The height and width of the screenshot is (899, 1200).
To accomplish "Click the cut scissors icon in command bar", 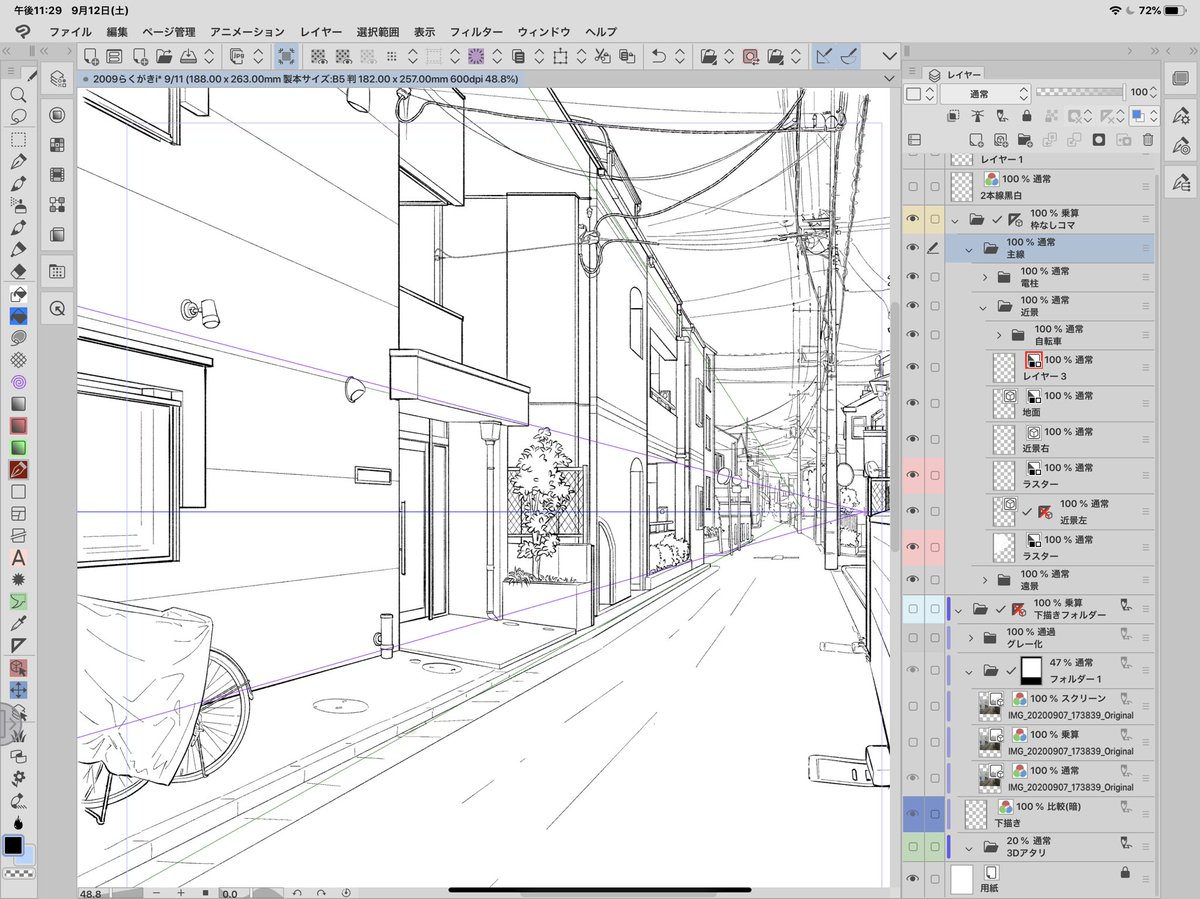I will [602, 55].
